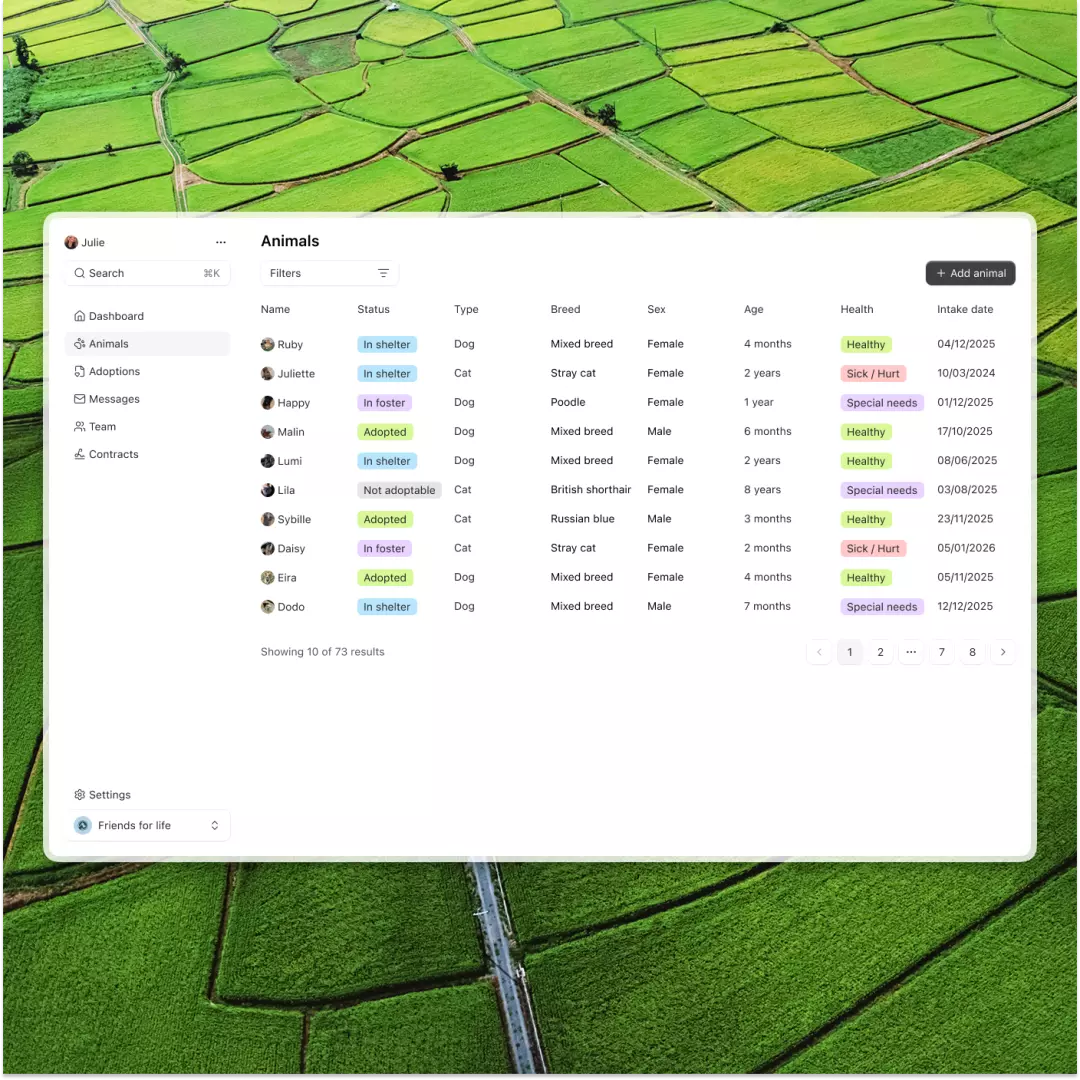Click Juliette's Sick / Hurt health badge
1080x1080 pixels.
(x=873, y=373)
